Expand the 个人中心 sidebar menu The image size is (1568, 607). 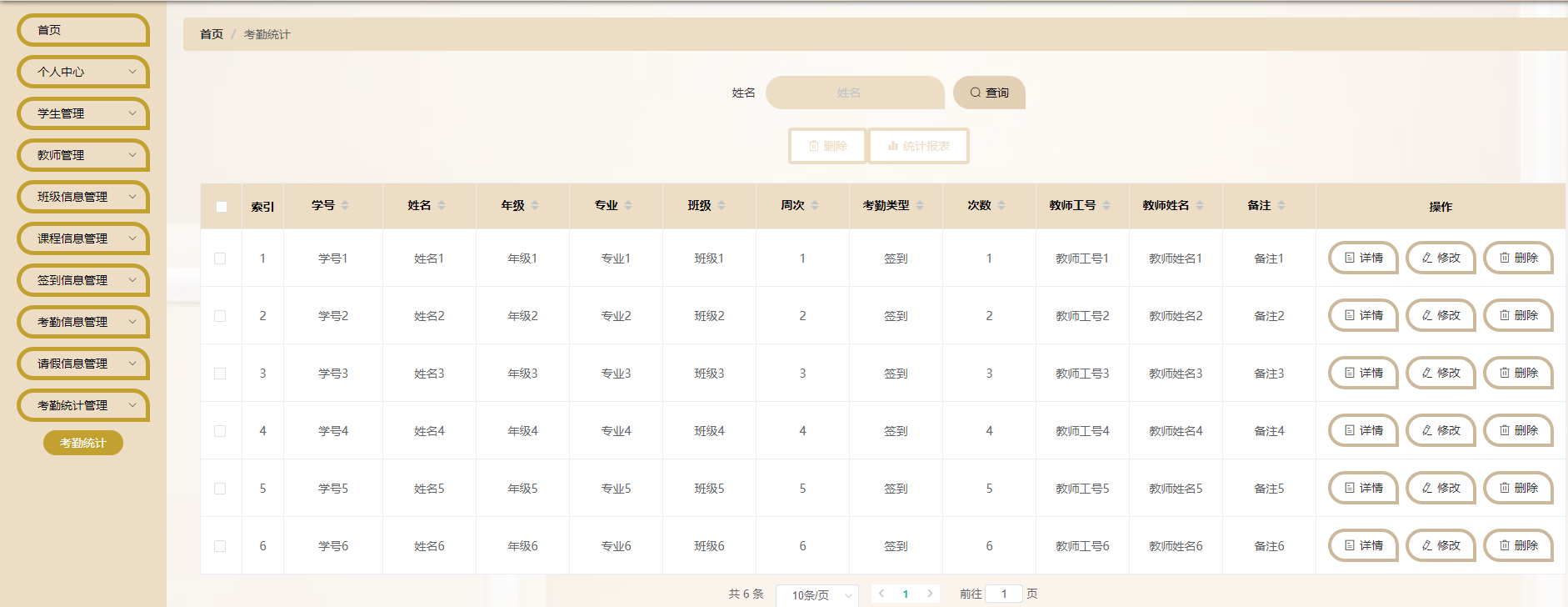(83, 72)
